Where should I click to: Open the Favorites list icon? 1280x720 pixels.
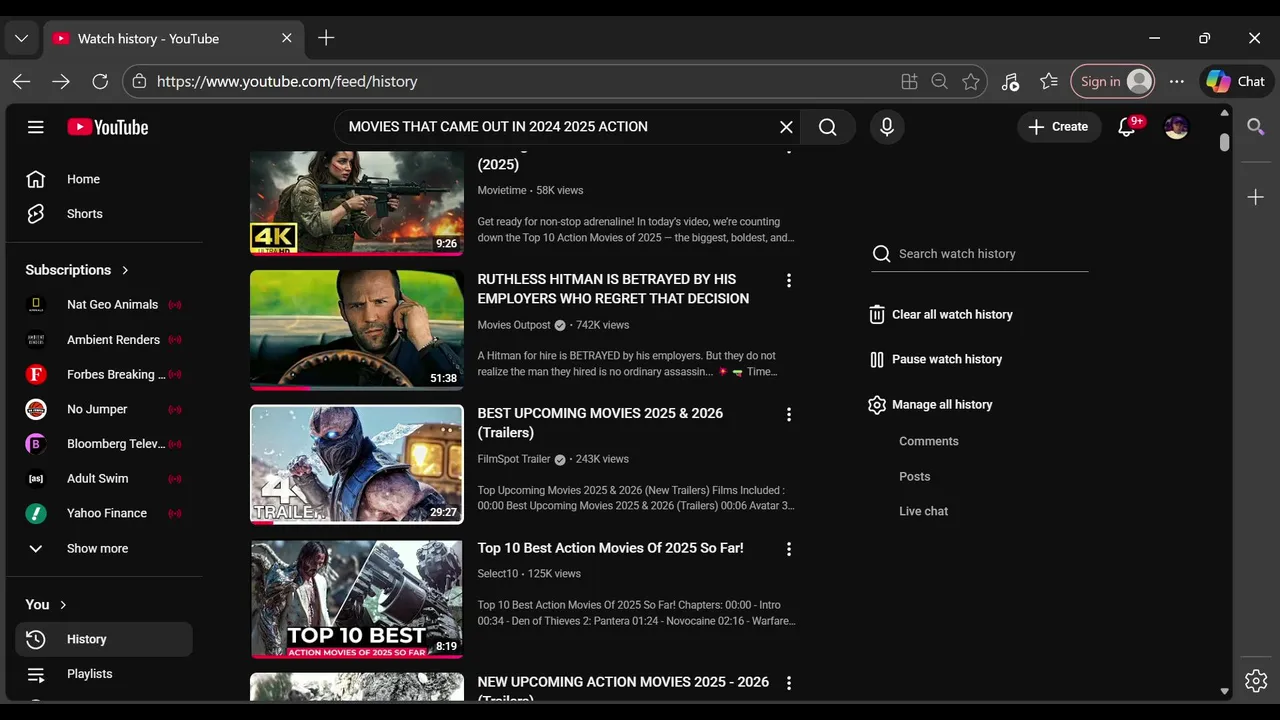1048,82
